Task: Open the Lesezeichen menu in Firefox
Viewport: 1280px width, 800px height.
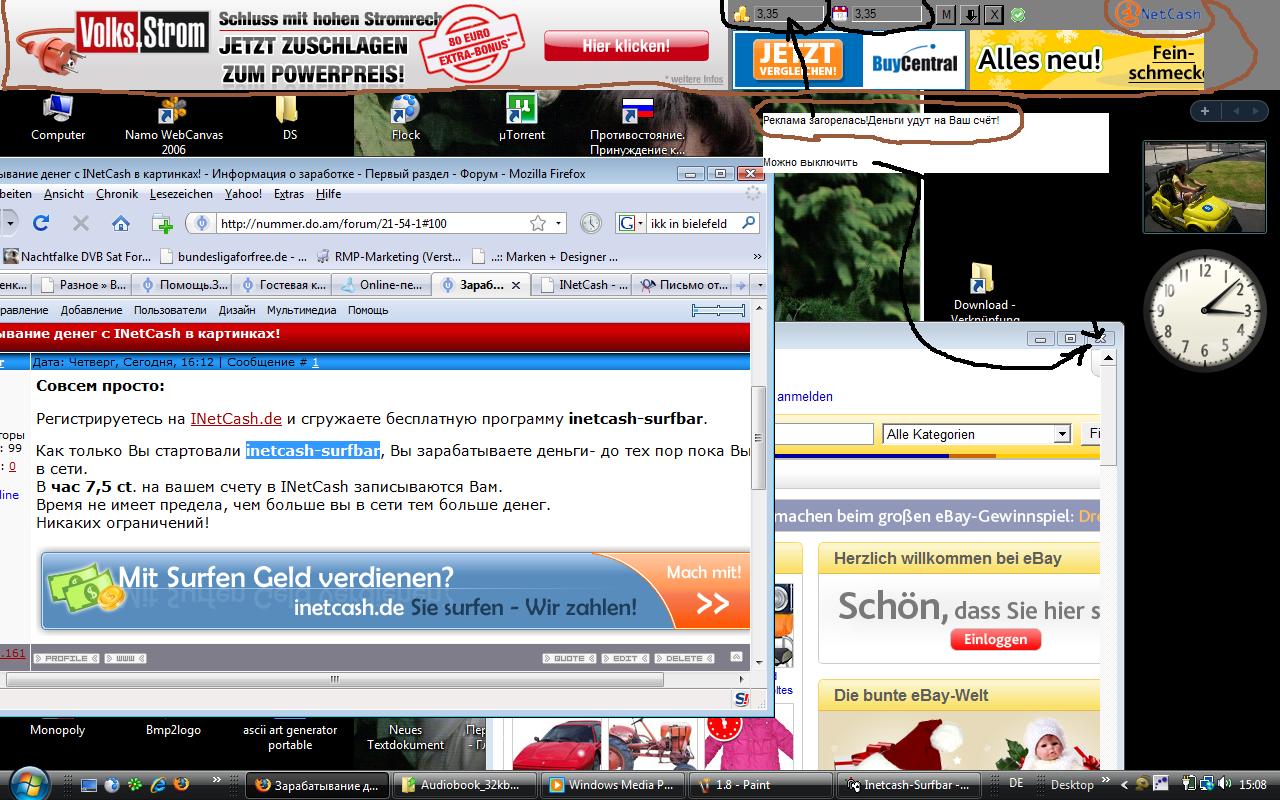Action: (x=181, y=194)
